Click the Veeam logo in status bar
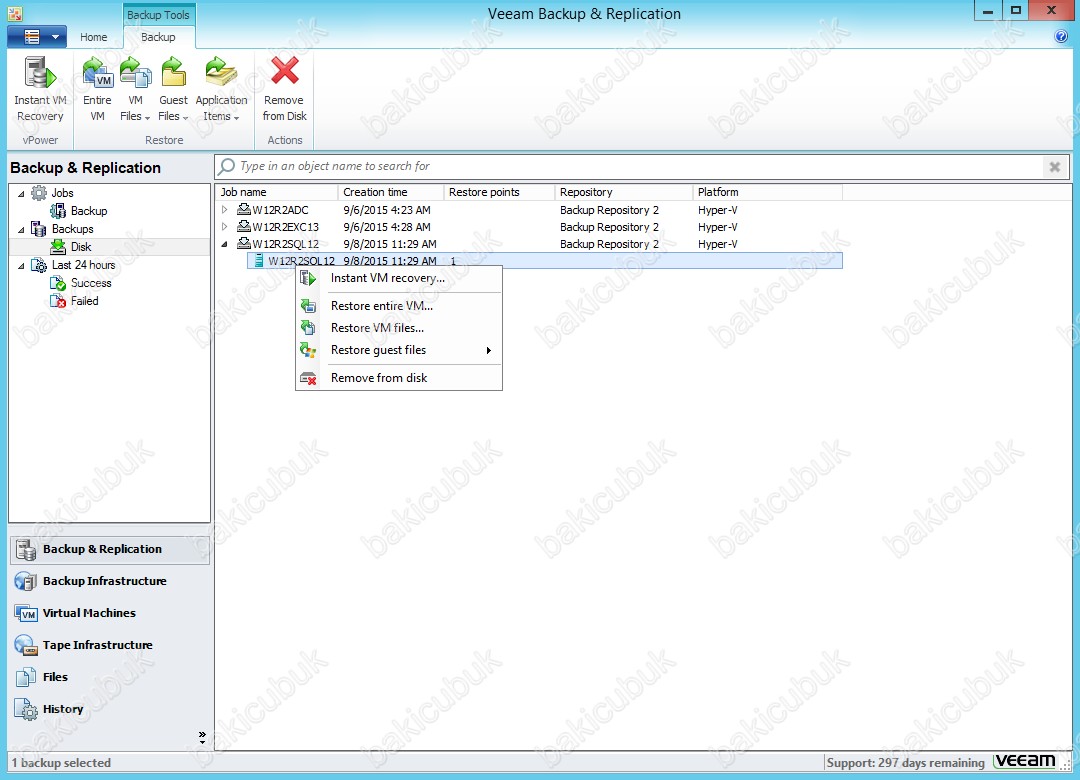This screenshot has width=1080, height=780. coord(1025,761)
